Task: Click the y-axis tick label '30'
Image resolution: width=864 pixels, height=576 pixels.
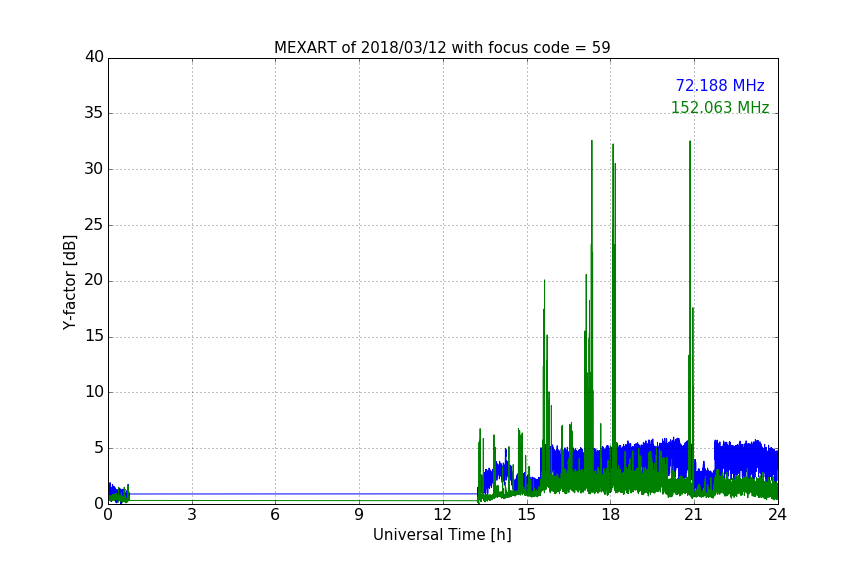Action: pos(94,169)
